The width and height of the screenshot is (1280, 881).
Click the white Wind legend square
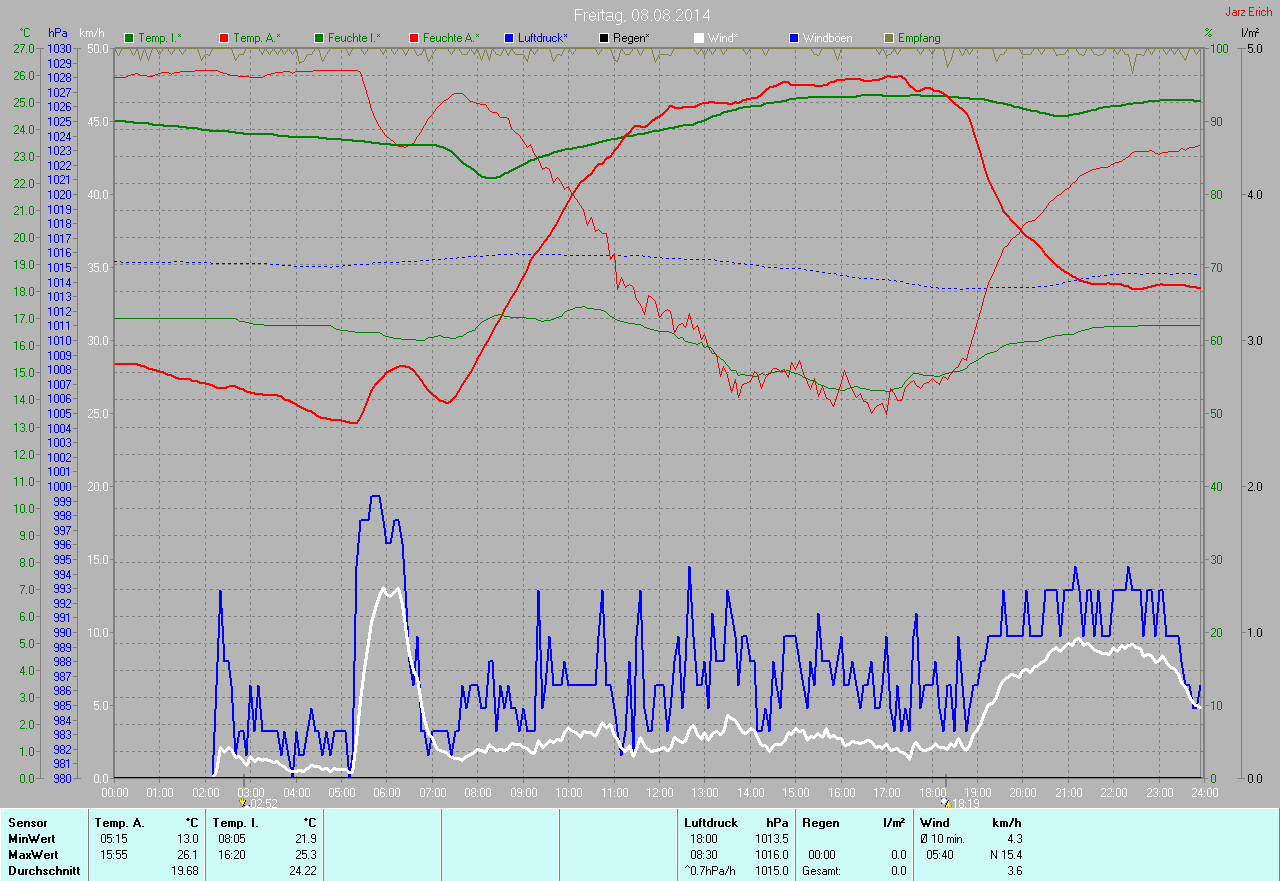click(x=698, y=38)
